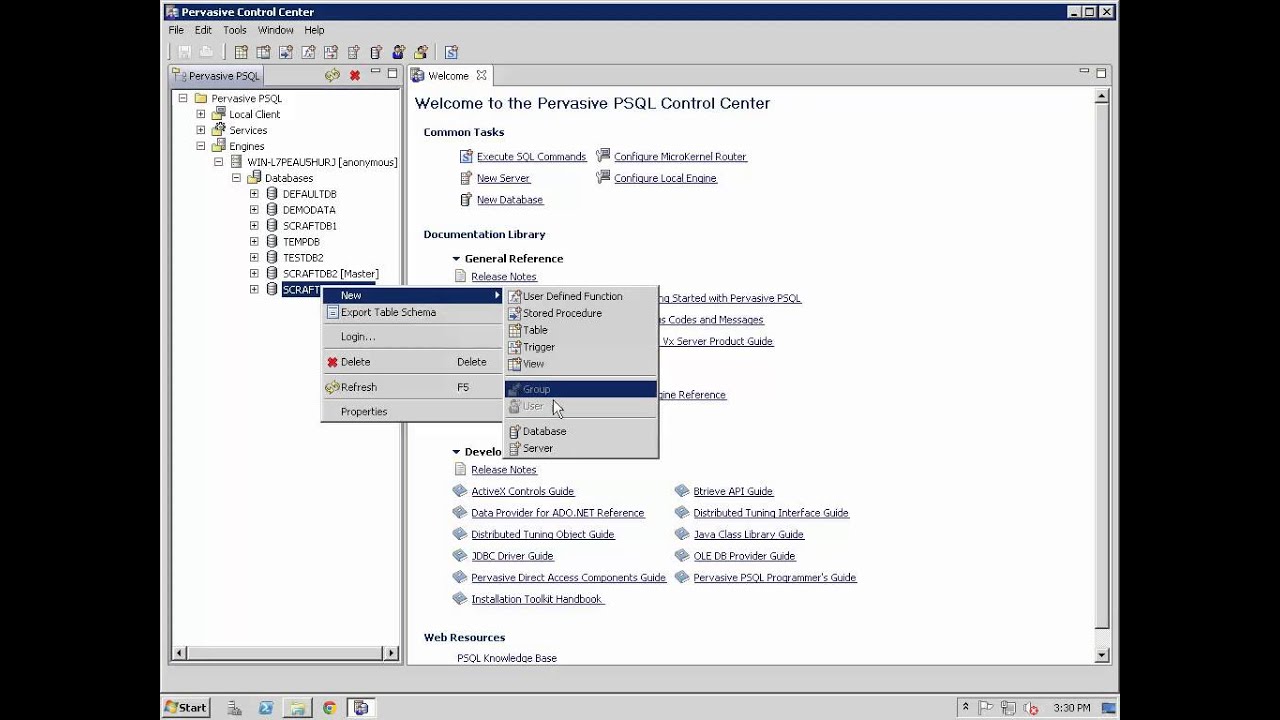Screen dimensions: 1280x720
Task: Click the New User Defined Function toolbar icon
Action: click(308, 52)
